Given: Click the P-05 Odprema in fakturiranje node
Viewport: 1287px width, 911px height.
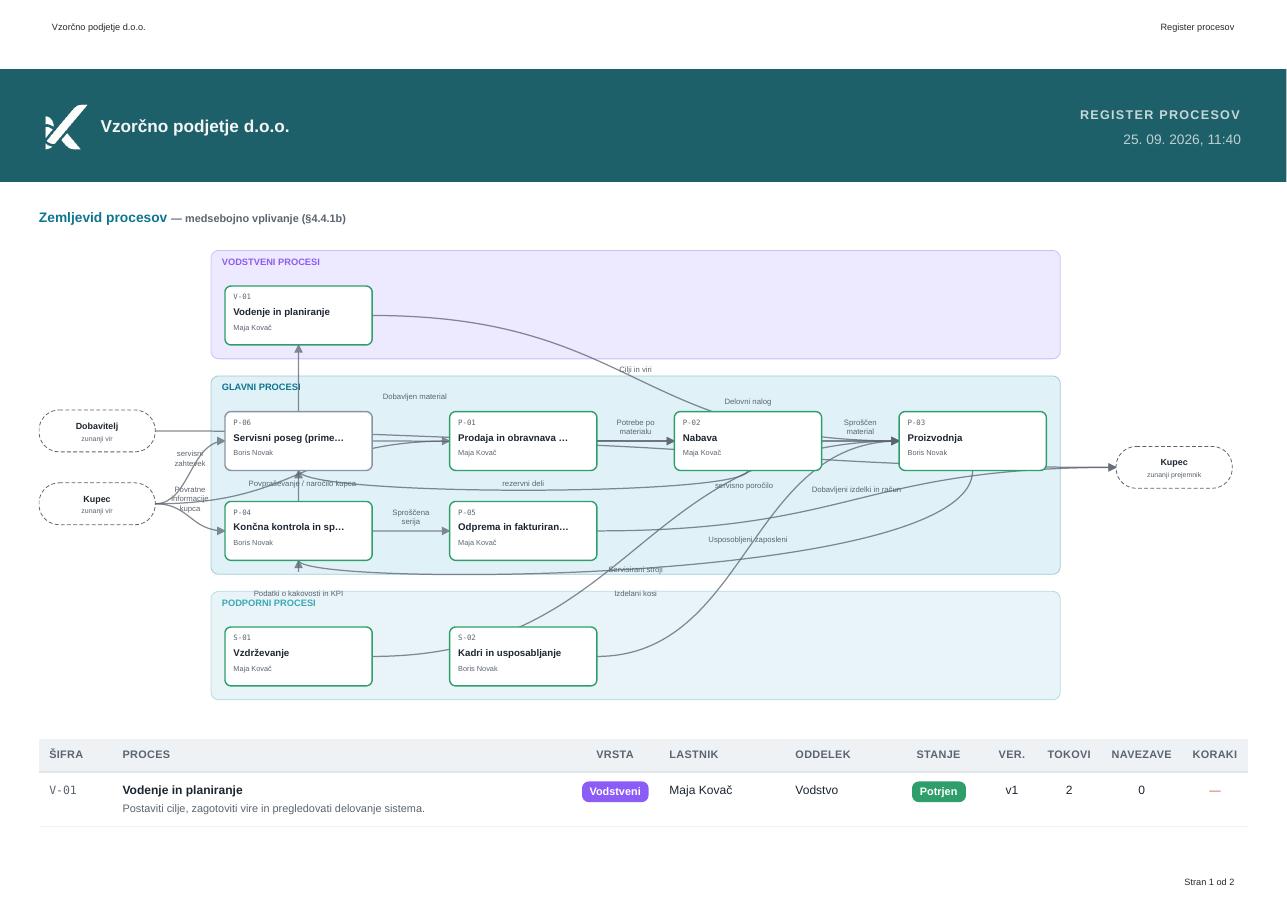Looking at the screenshot, I should point(523,531).
